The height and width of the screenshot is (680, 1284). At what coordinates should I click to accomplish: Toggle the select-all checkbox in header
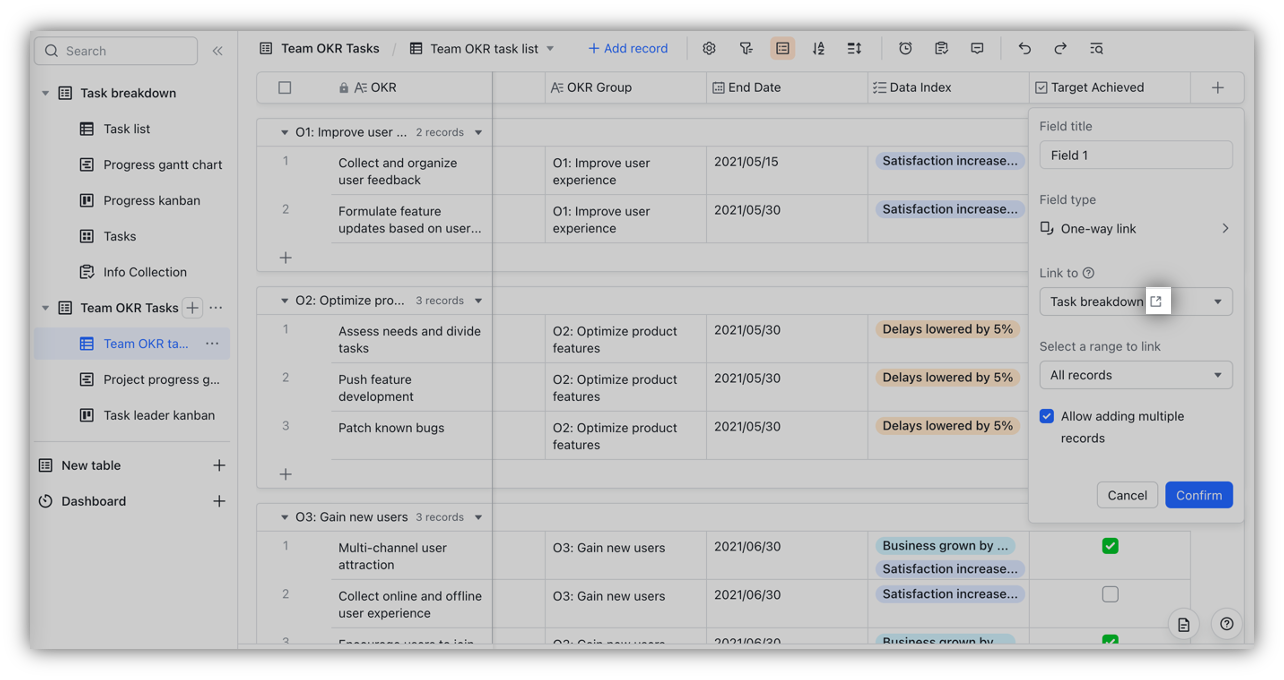pyautogui.click(x=285, y=88)
